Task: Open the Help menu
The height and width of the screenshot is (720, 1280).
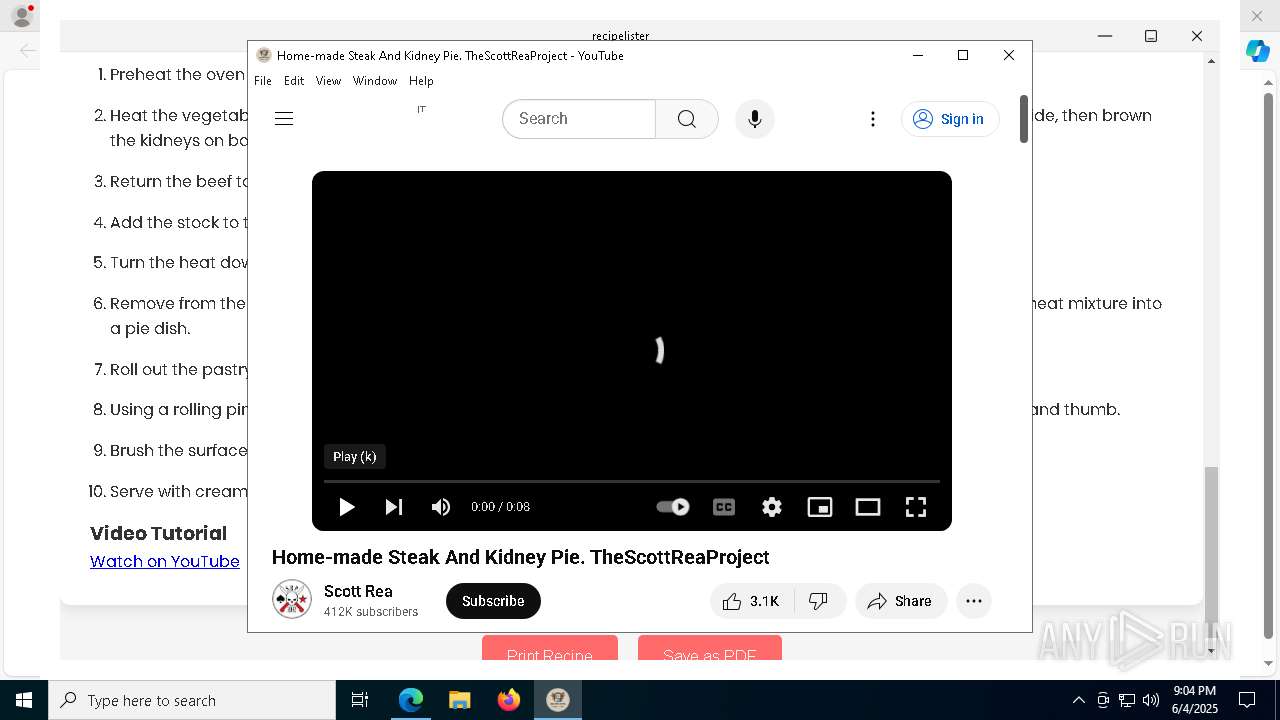Action: [x=421, y=81]
